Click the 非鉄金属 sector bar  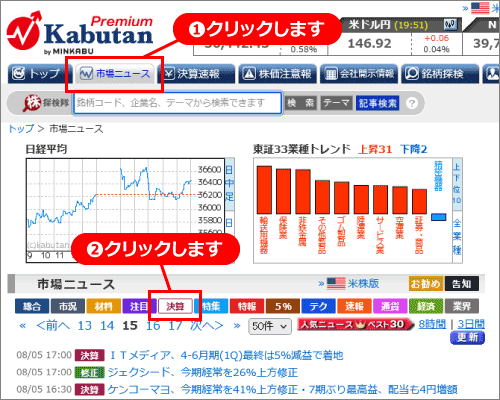click(303, 191)
